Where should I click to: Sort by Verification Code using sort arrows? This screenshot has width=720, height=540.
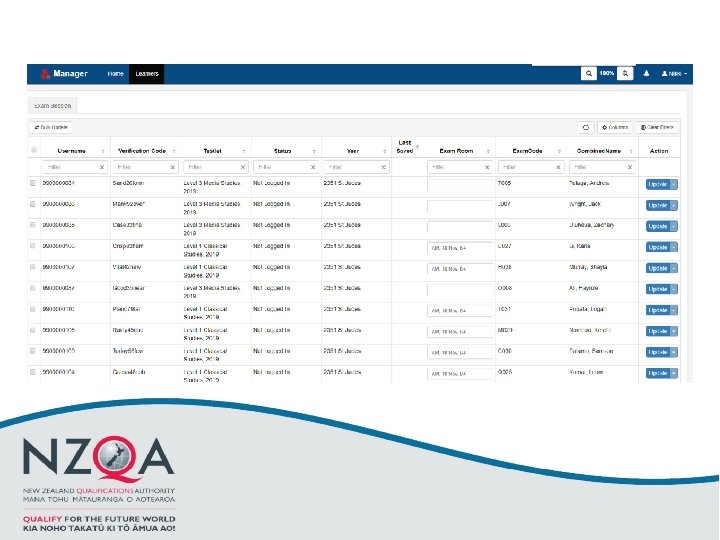(x=174, y=152)
